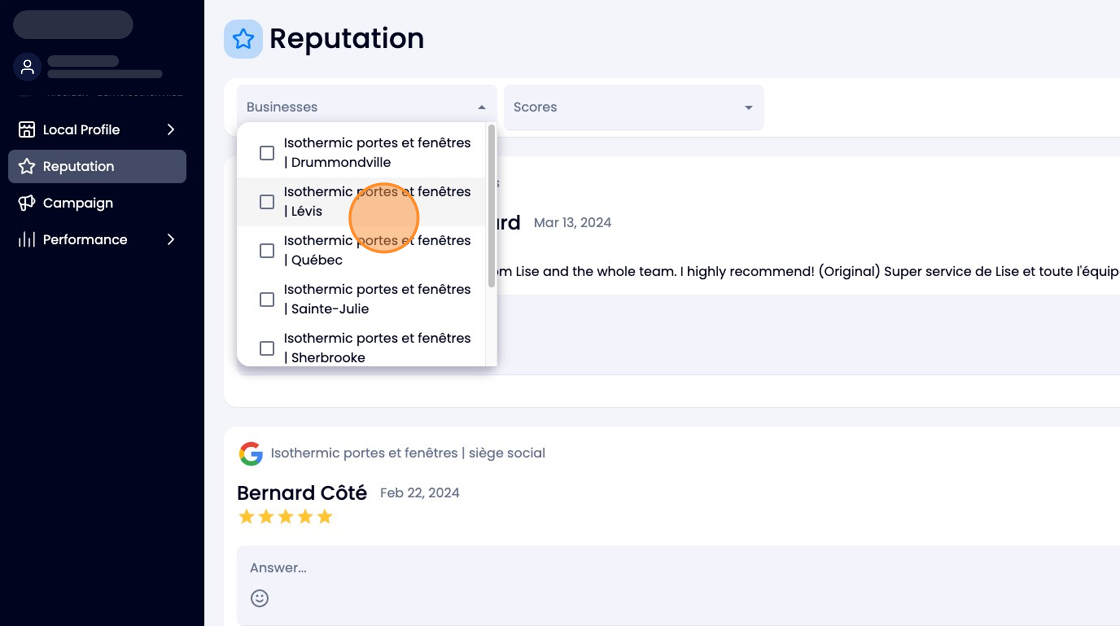Click the Reputation star icon in the sidebar

point(26,167)
